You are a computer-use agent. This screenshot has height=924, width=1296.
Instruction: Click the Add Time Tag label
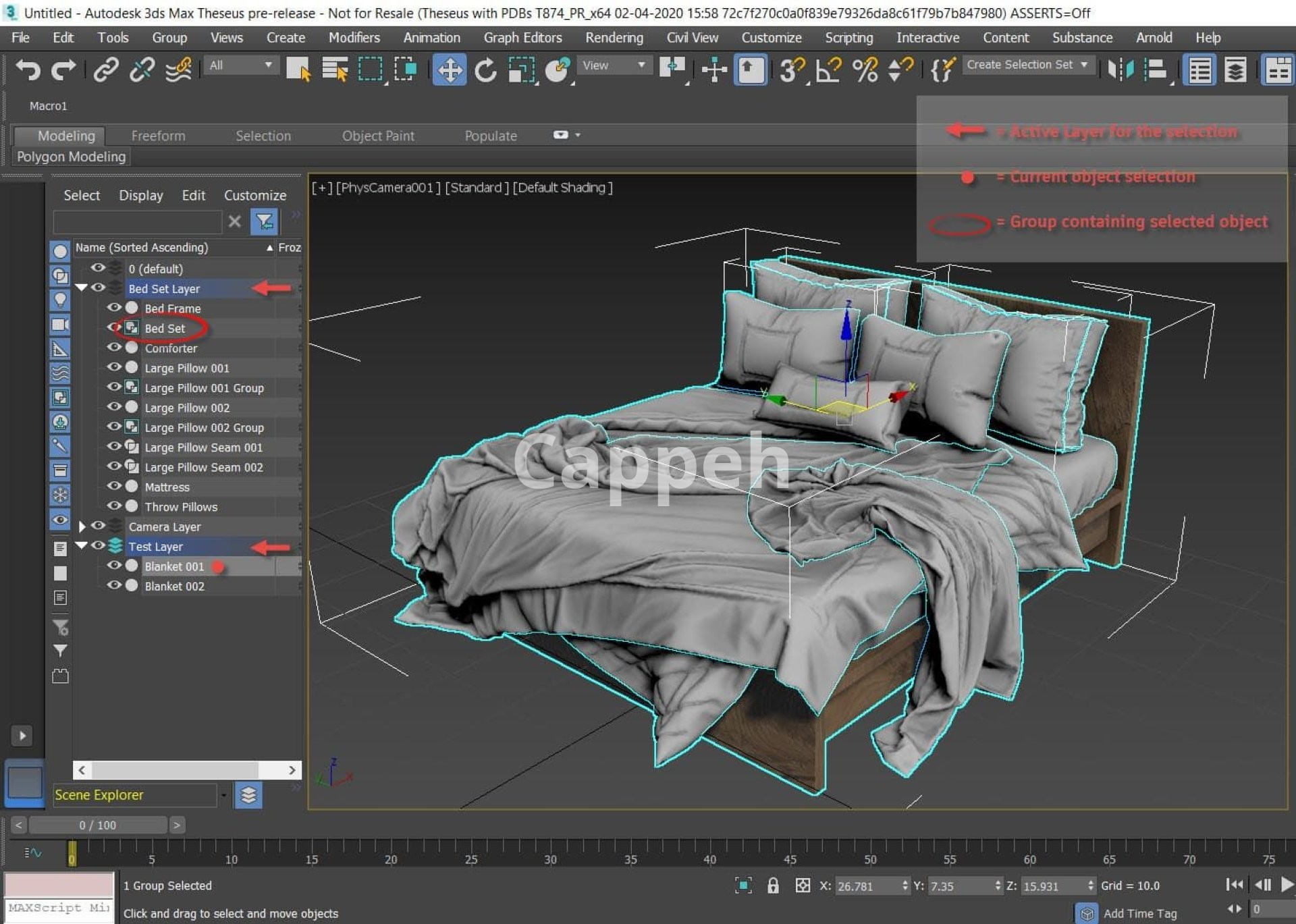pyautogui.click(x=1139, y=913)
